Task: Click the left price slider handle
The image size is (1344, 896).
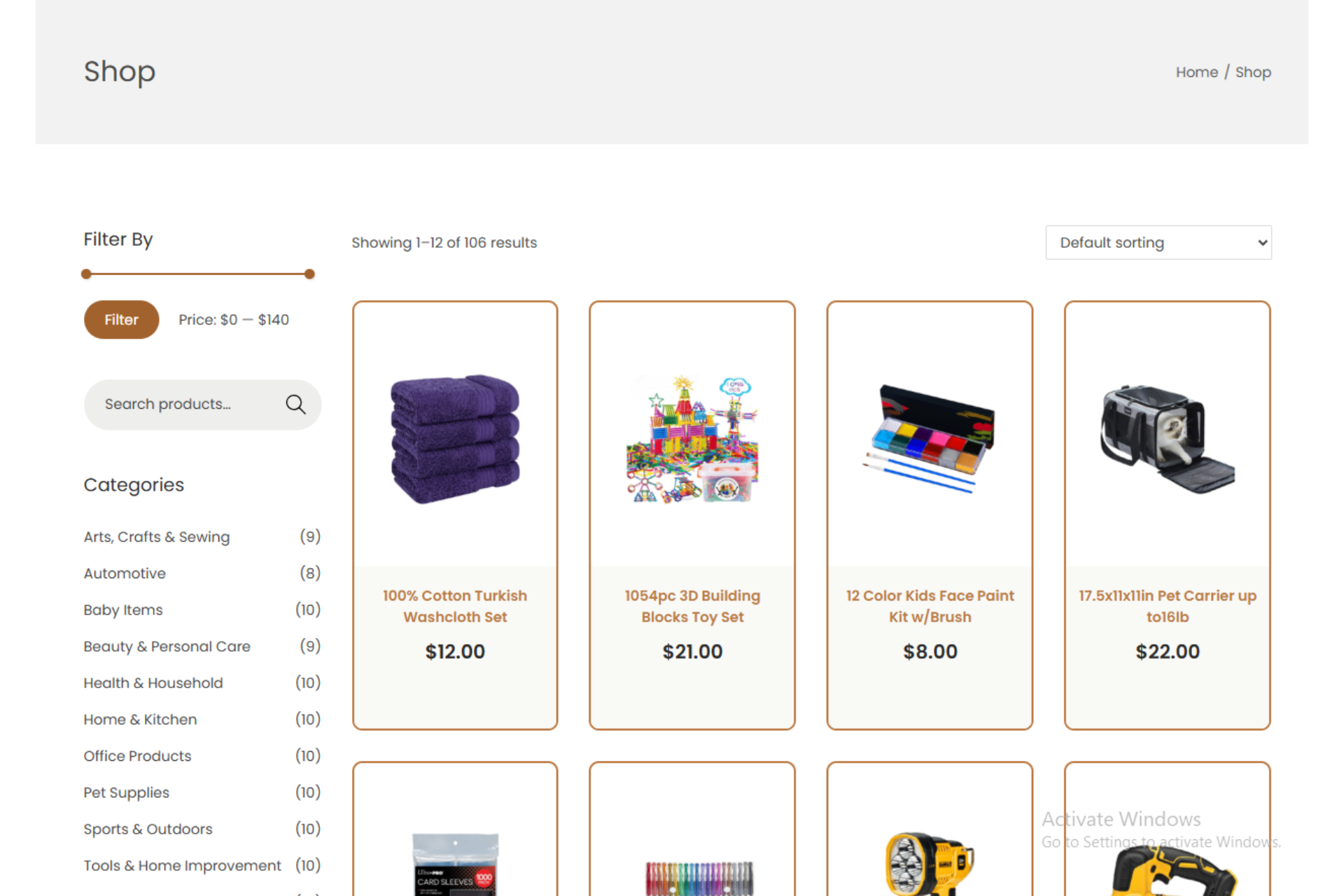Action: 86,274
